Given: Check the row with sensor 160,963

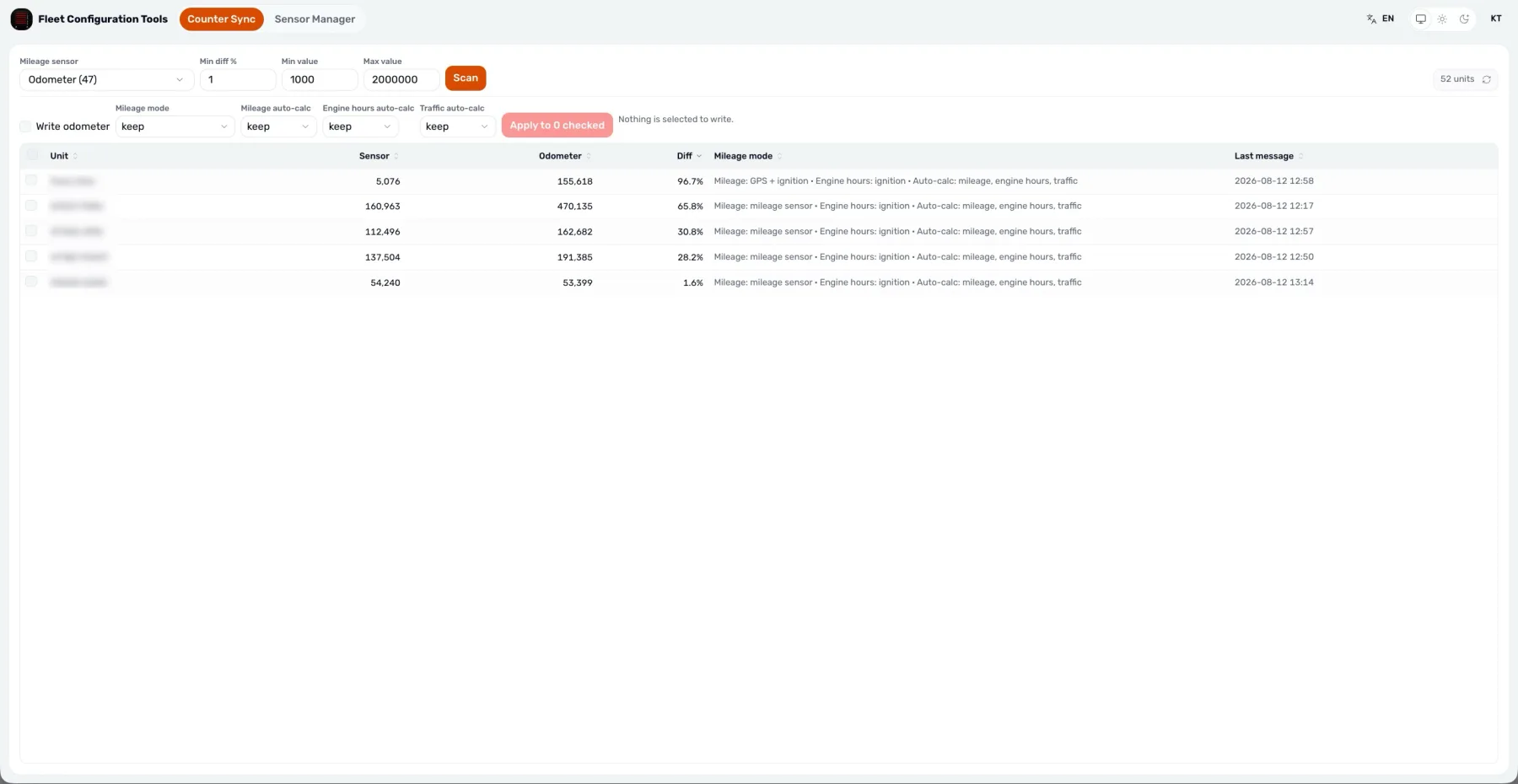Looking at the screenshot, I should pos(31,206).
